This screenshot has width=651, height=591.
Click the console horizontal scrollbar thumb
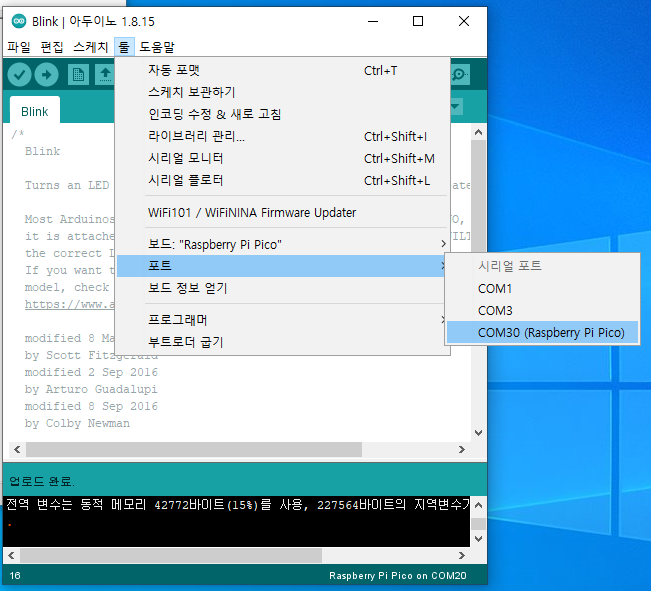[x=171, y=555]
